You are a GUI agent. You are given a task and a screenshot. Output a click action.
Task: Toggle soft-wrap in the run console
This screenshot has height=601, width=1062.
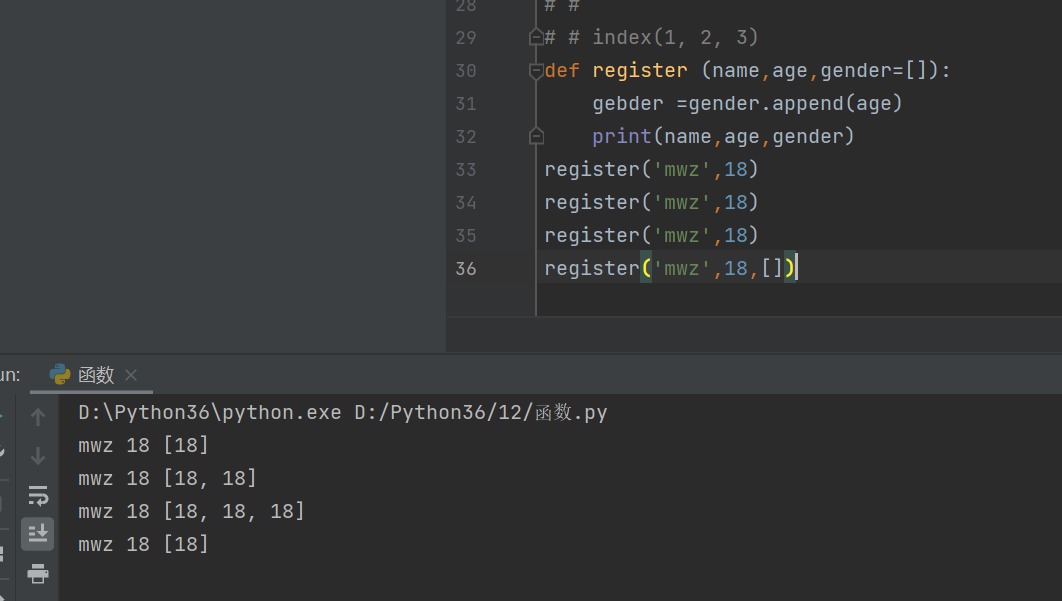(38, 495)
